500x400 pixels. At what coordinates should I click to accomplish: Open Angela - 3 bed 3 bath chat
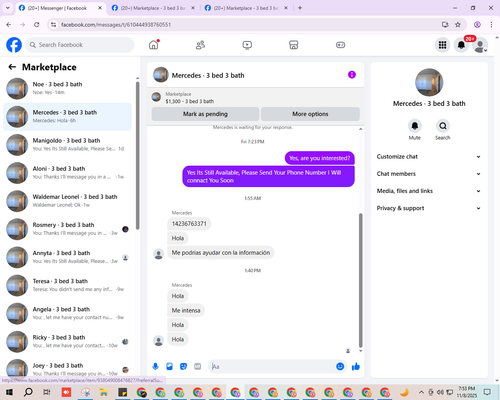[x=67, y=313]
